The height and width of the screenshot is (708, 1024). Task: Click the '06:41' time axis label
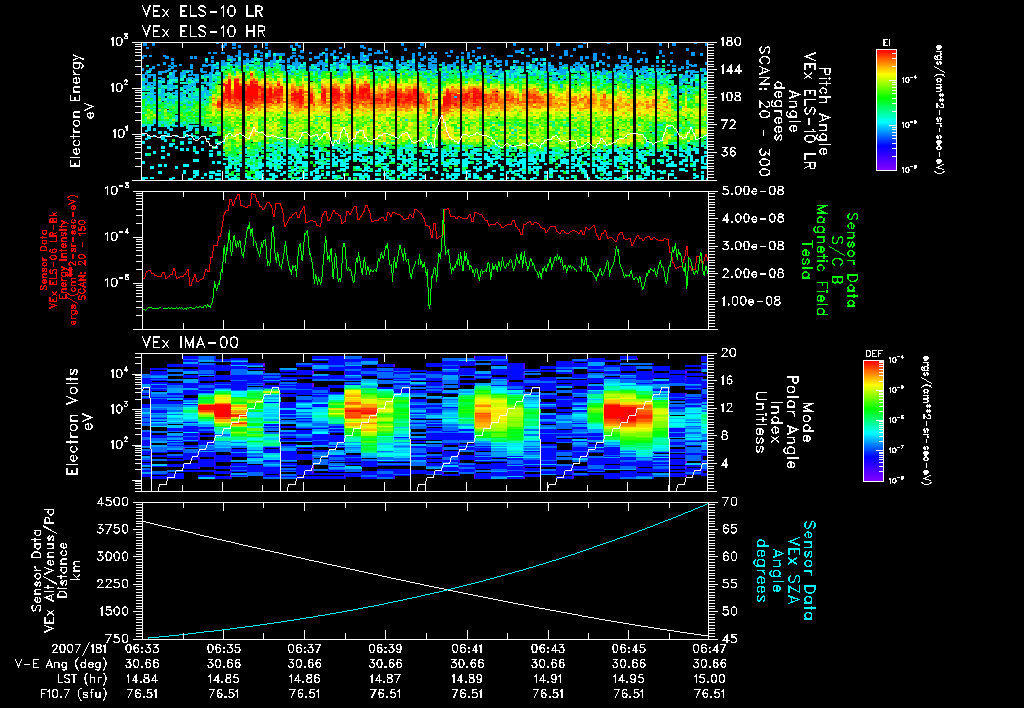[x=467, y=649]
